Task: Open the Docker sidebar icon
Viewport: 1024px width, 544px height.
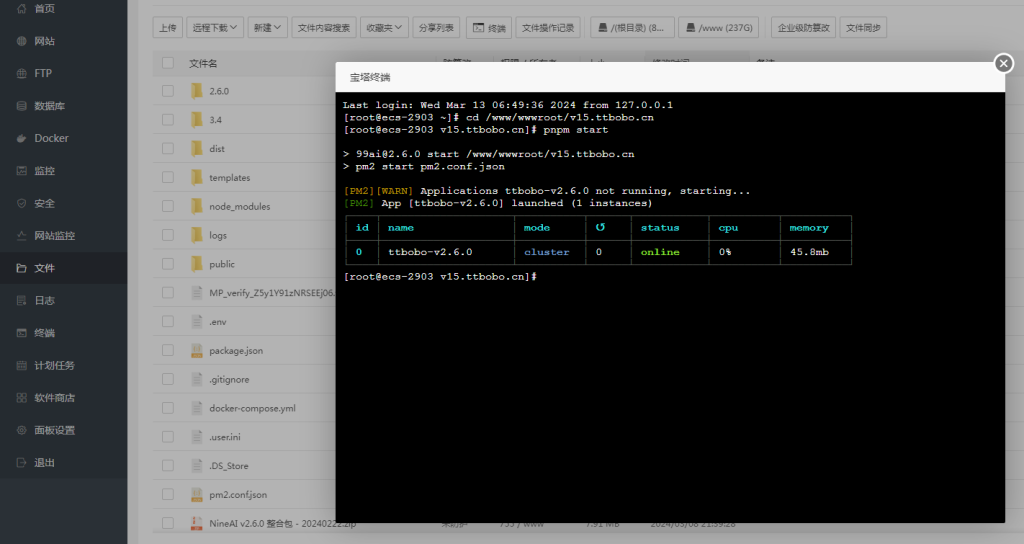Action: 22,138
